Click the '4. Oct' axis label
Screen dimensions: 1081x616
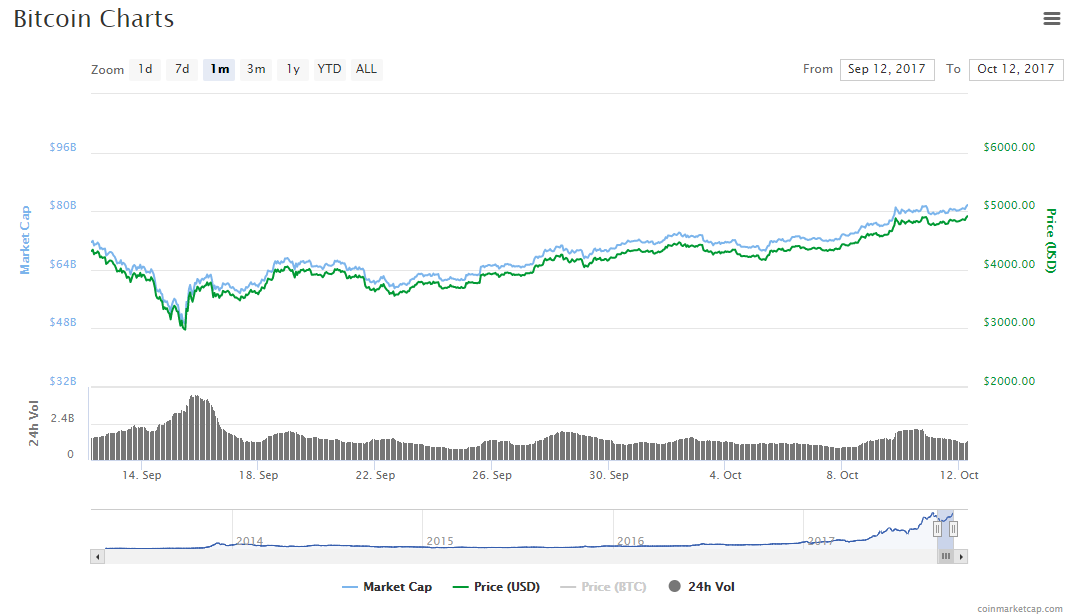725,475
